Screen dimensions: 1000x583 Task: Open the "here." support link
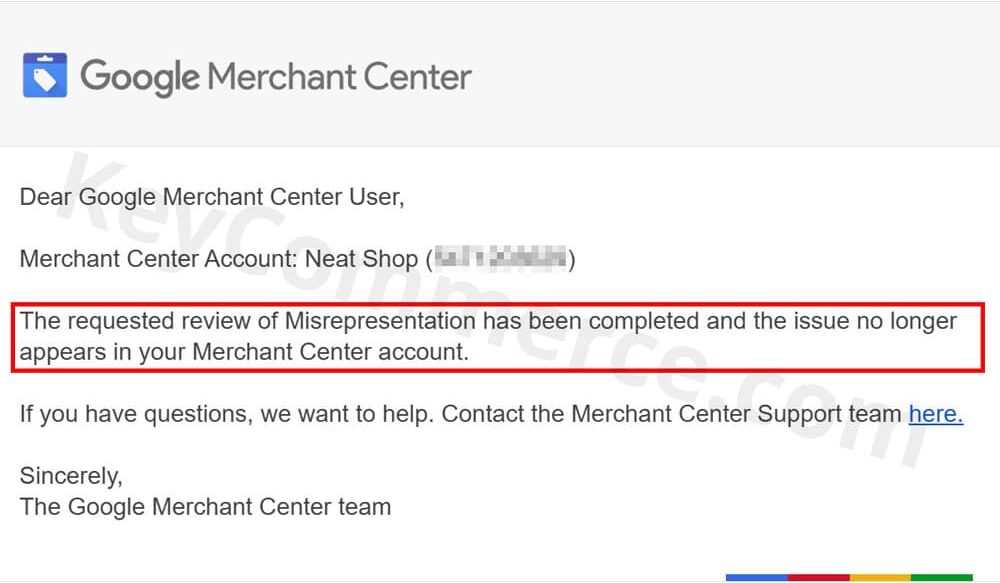point(935,414)
